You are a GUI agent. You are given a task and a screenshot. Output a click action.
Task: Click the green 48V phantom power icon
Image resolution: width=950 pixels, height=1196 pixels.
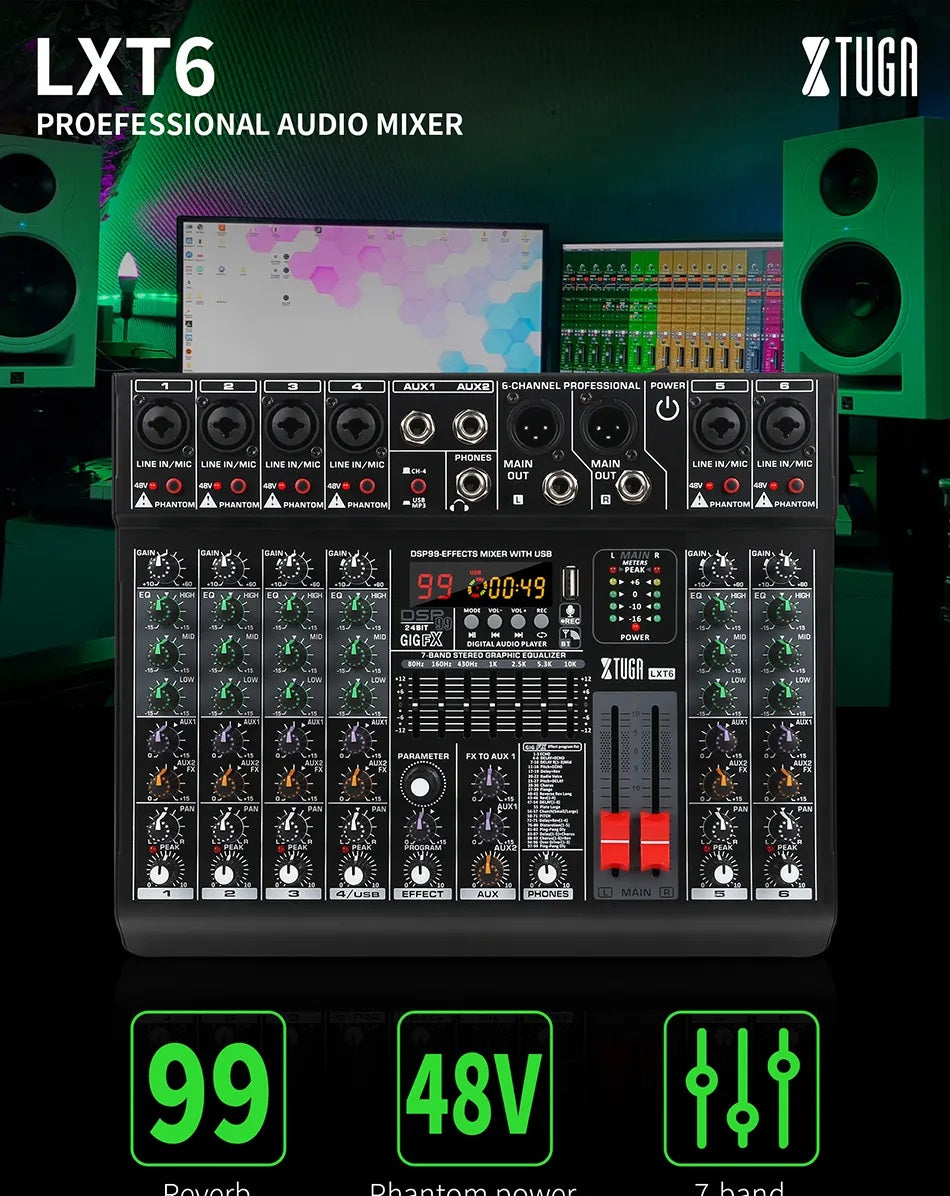tap(474, 1088)
